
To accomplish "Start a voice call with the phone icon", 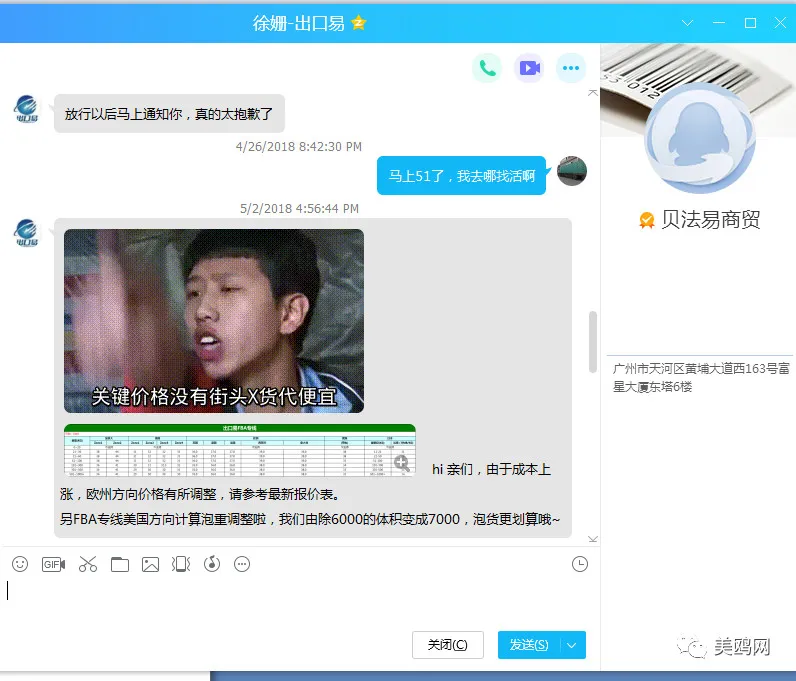I will pyautogui.click(x=487, y=68).
